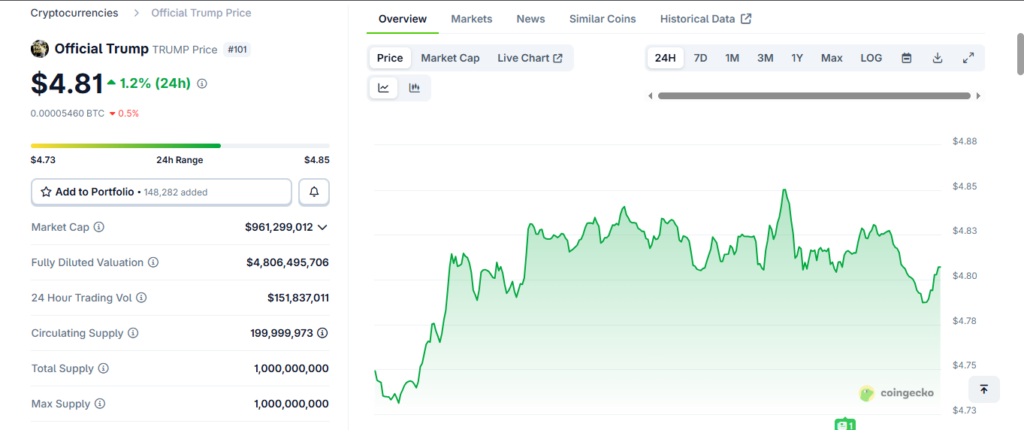Navigate to Cryptocurrencies breadcrumb link
The image size is (1024, 430).
(74, 13)
